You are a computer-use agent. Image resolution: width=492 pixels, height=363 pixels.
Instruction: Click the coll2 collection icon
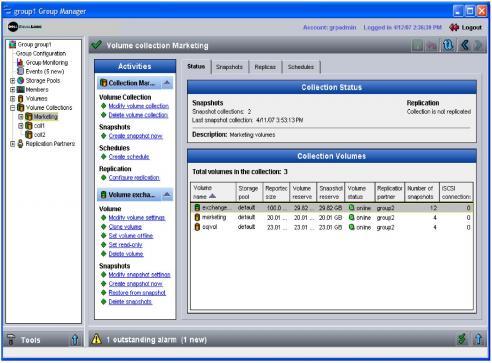(x=29, y=135)
